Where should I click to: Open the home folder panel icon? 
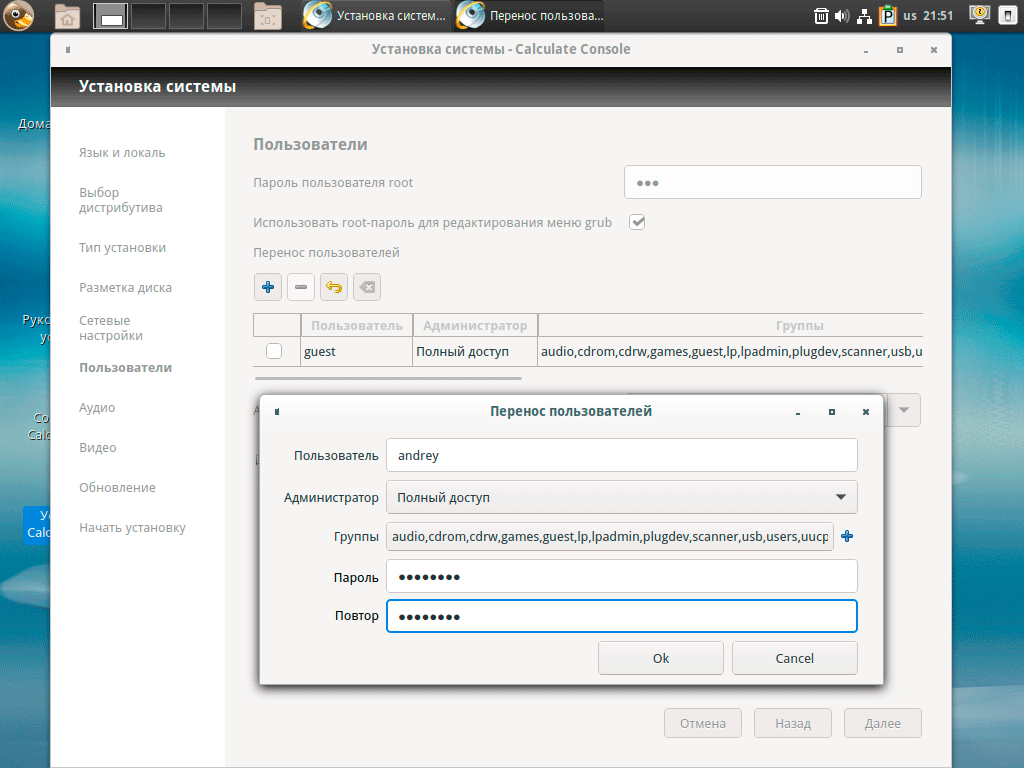tap(67, 16)
